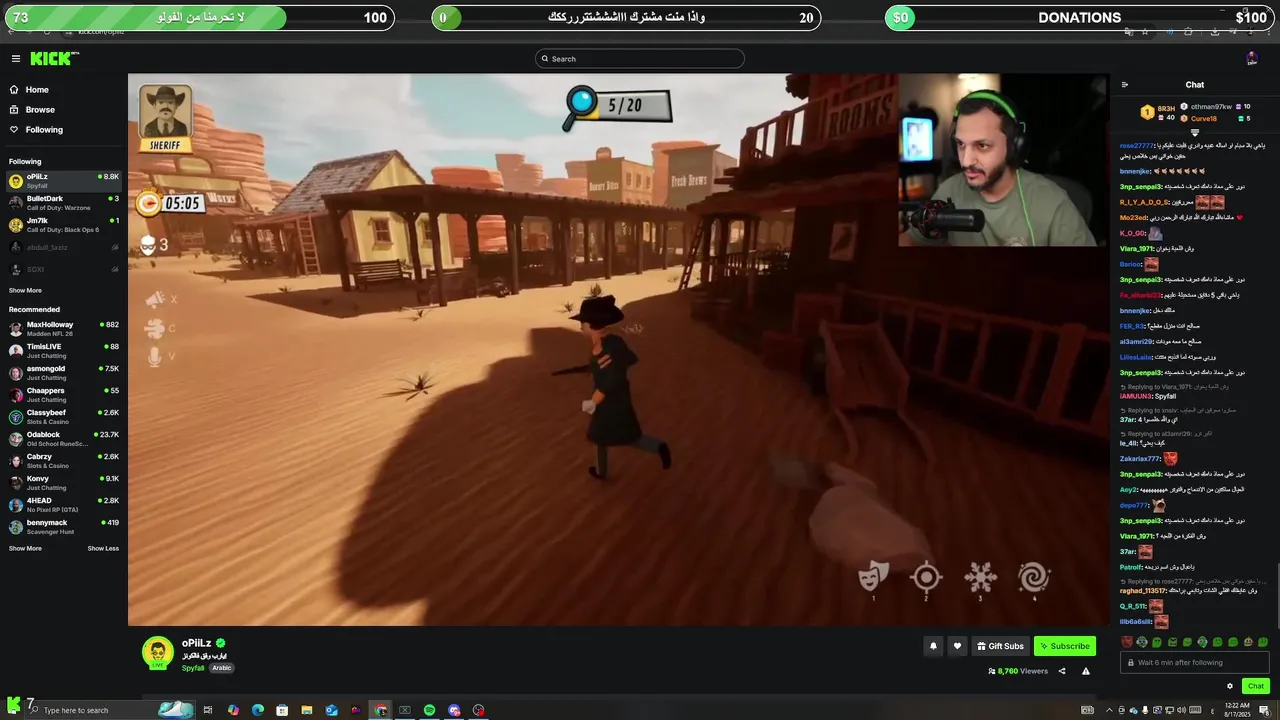Show hidden system tray icons chevron
This screenshot has height=720, width=1280.
click(1109, 710)
